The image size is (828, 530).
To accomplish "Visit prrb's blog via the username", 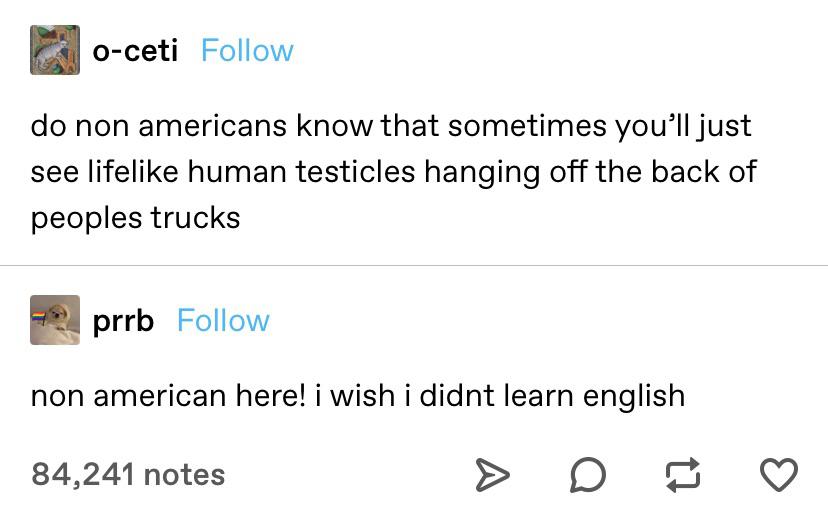I will [x=123, y=320].
